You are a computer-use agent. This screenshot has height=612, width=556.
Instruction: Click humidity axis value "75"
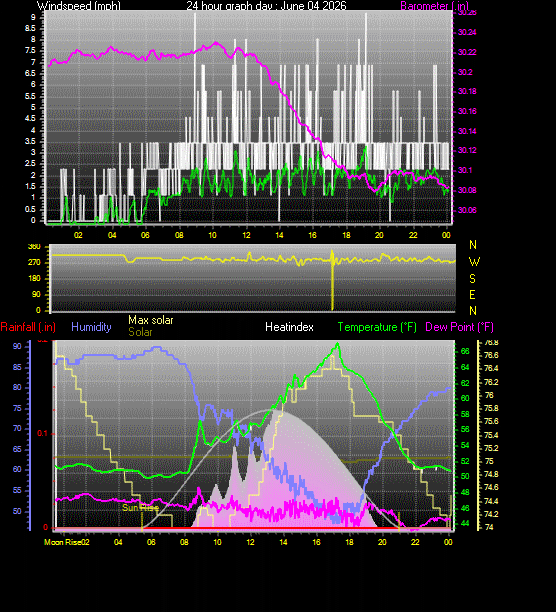coord(17,409)
